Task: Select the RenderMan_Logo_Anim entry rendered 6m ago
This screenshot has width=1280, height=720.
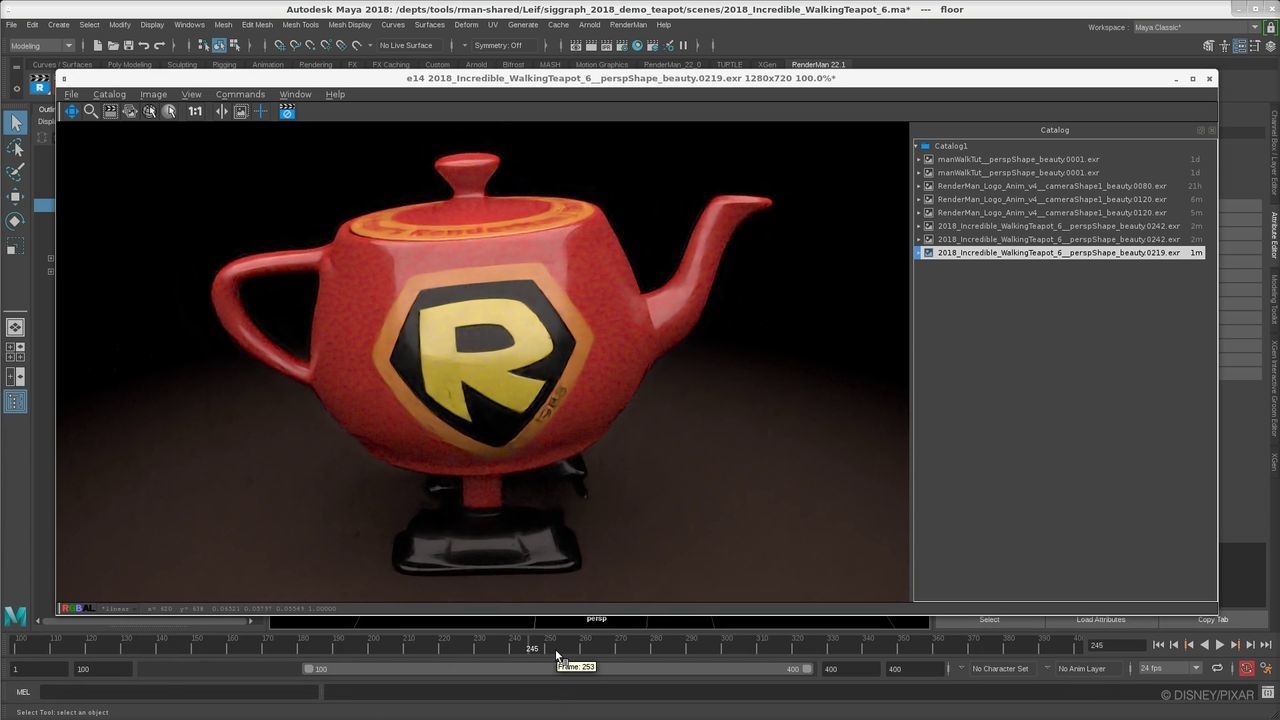Action: 1061,199
